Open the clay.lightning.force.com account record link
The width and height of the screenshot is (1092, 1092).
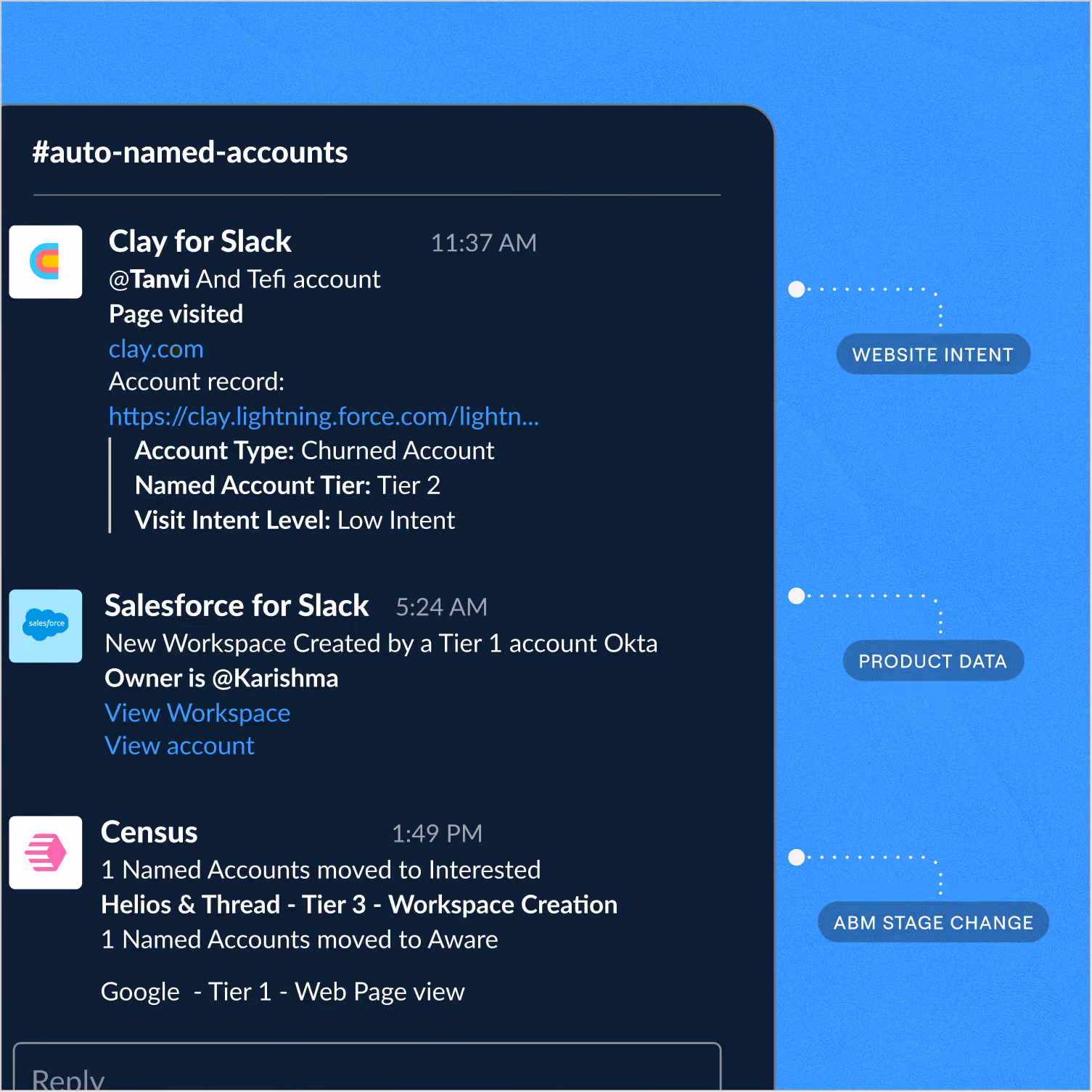point(324,416)
